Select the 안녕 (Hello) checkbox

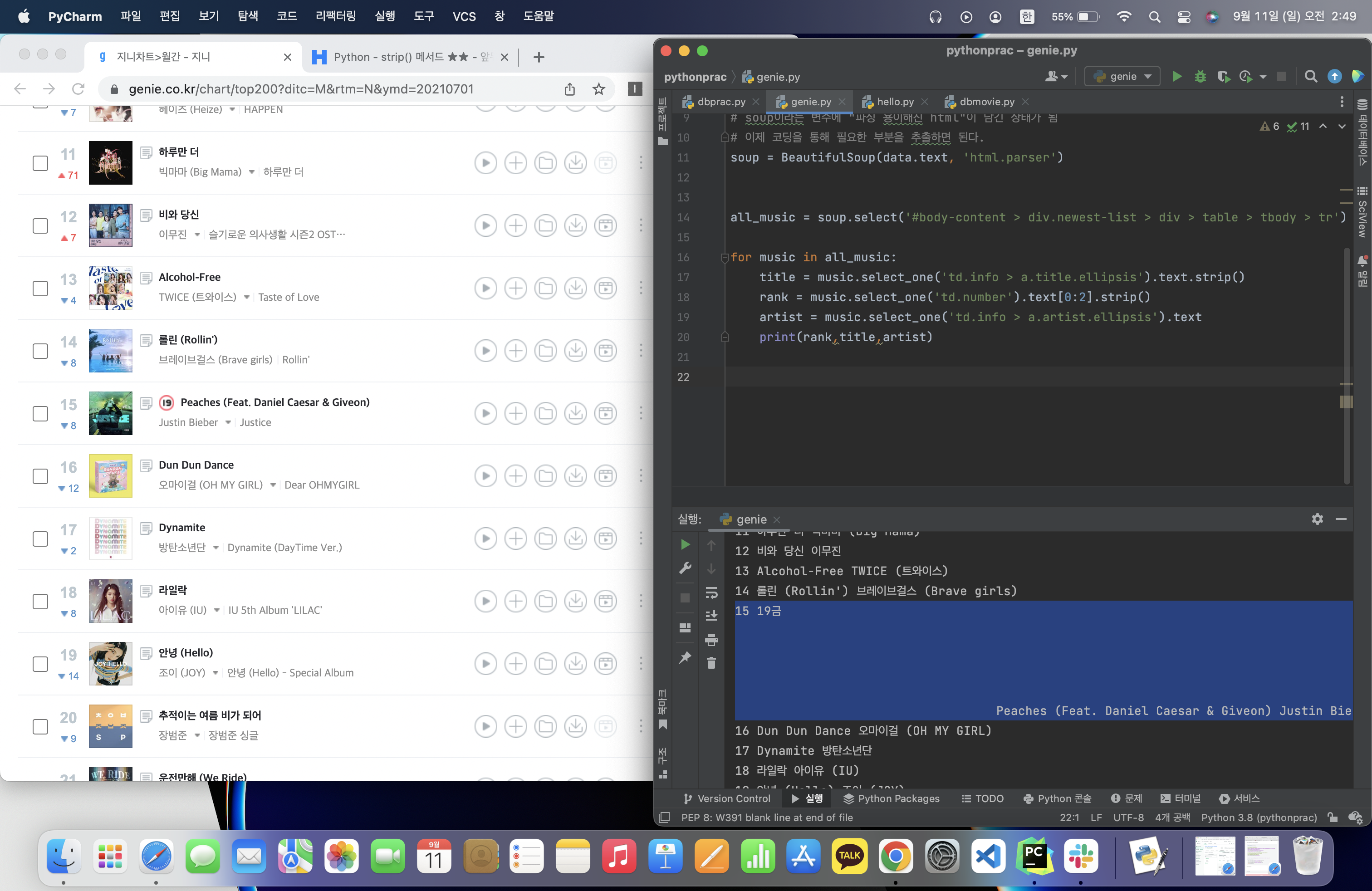point(40,664)
